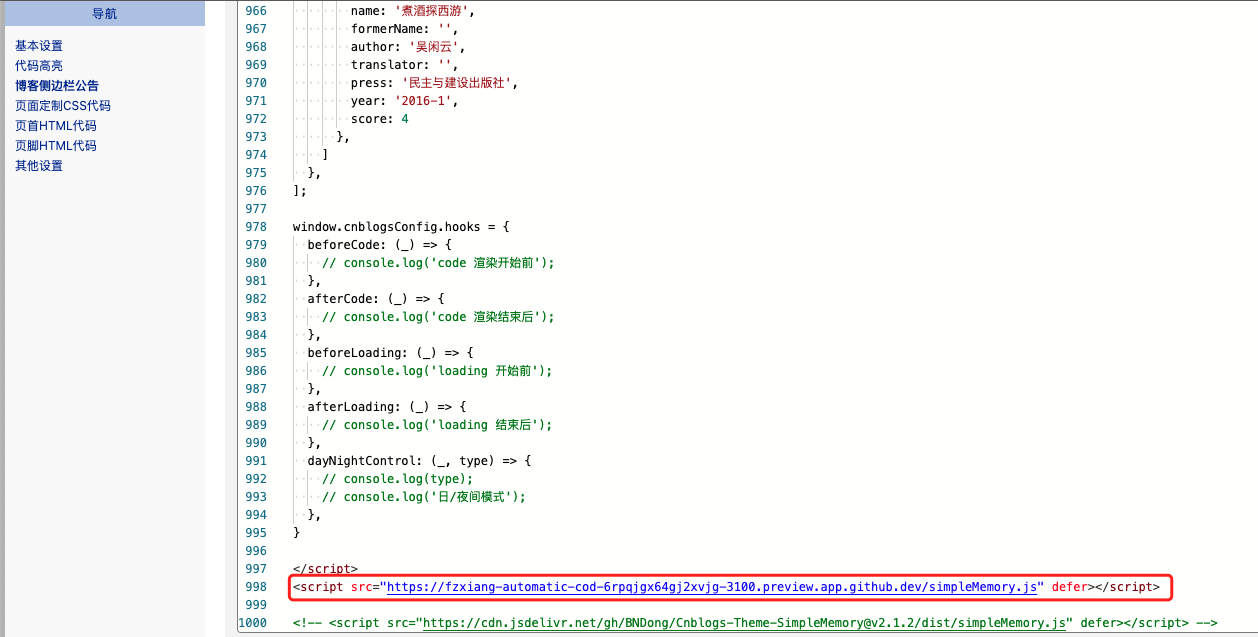This screenshot has width=1258, height=637.
Task: Click the author: '吴闲云' line
Action: coord(409,47)
